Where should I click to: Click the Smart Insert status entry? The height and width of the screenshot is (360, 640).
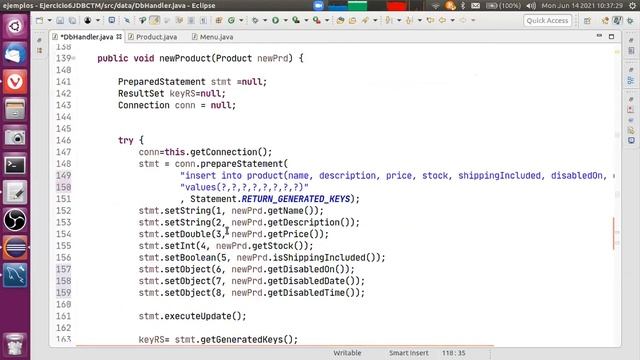click(x=409, y=353)
